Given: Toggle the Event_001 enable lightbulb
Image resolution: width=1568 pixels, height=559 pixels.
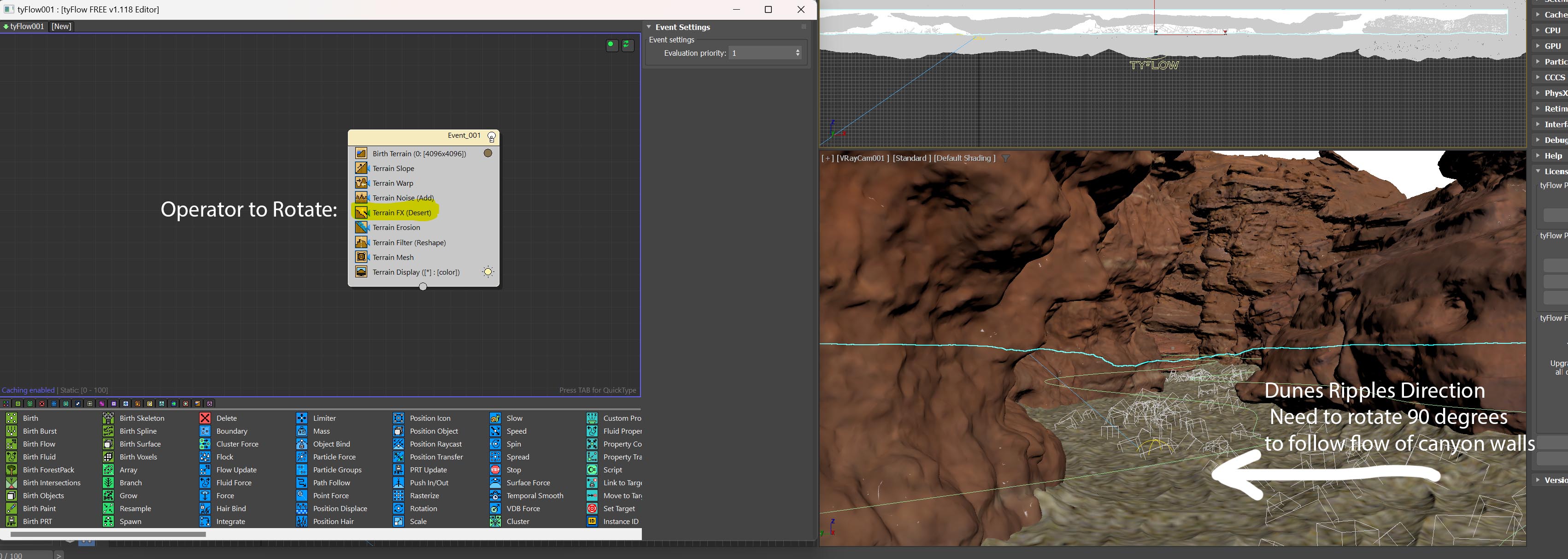Looking at the screenshot, I should (492, 137).
